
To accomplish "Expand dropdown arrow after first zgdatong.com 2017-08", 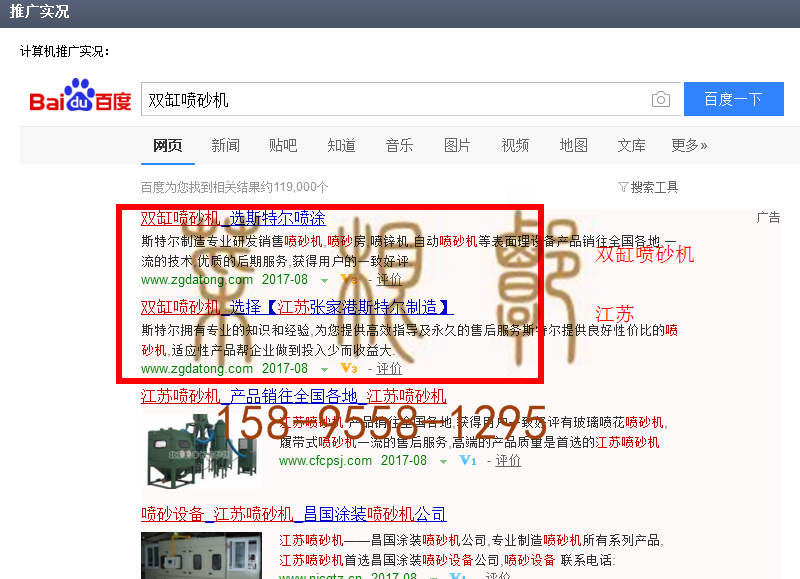I will 324,281.
